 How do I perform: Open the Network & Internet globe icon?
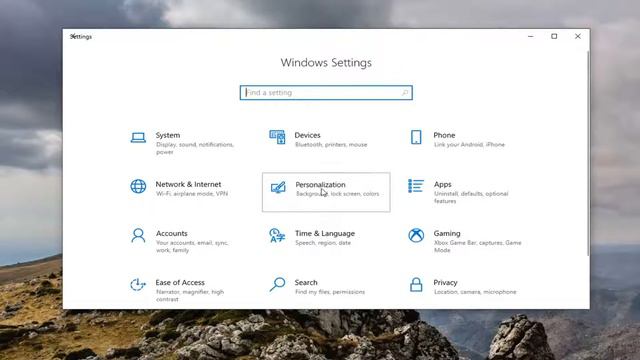(138, 186)
